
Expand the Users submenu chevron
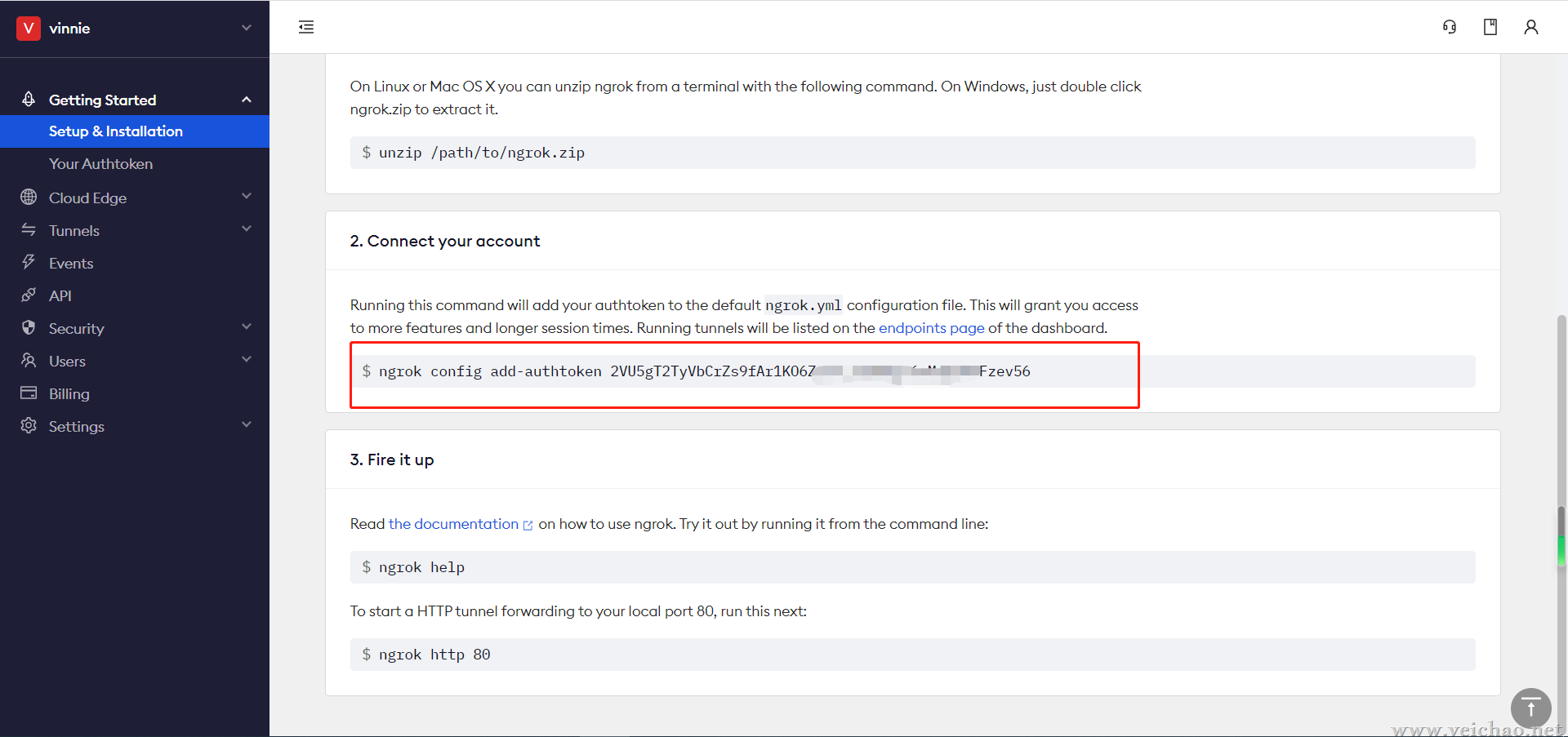247,359
